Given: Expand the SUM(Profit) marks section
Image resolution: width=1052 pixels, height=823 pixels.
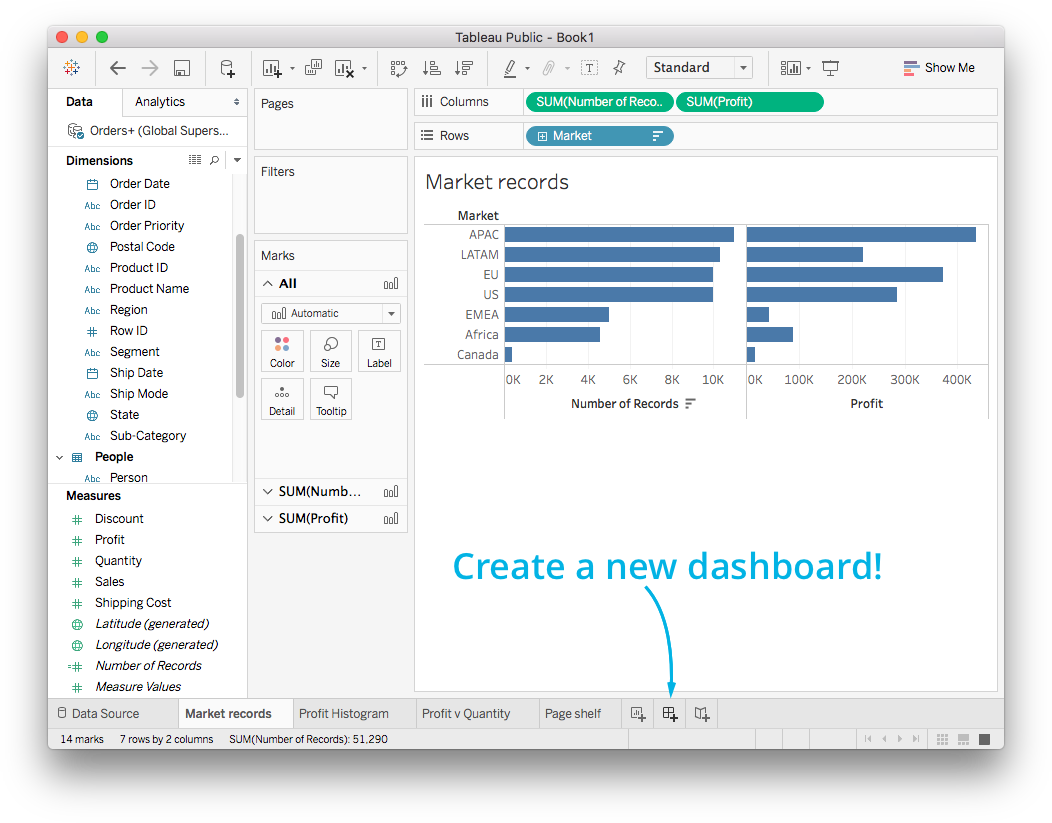Looking at the screenshot, I should point(267,518).
